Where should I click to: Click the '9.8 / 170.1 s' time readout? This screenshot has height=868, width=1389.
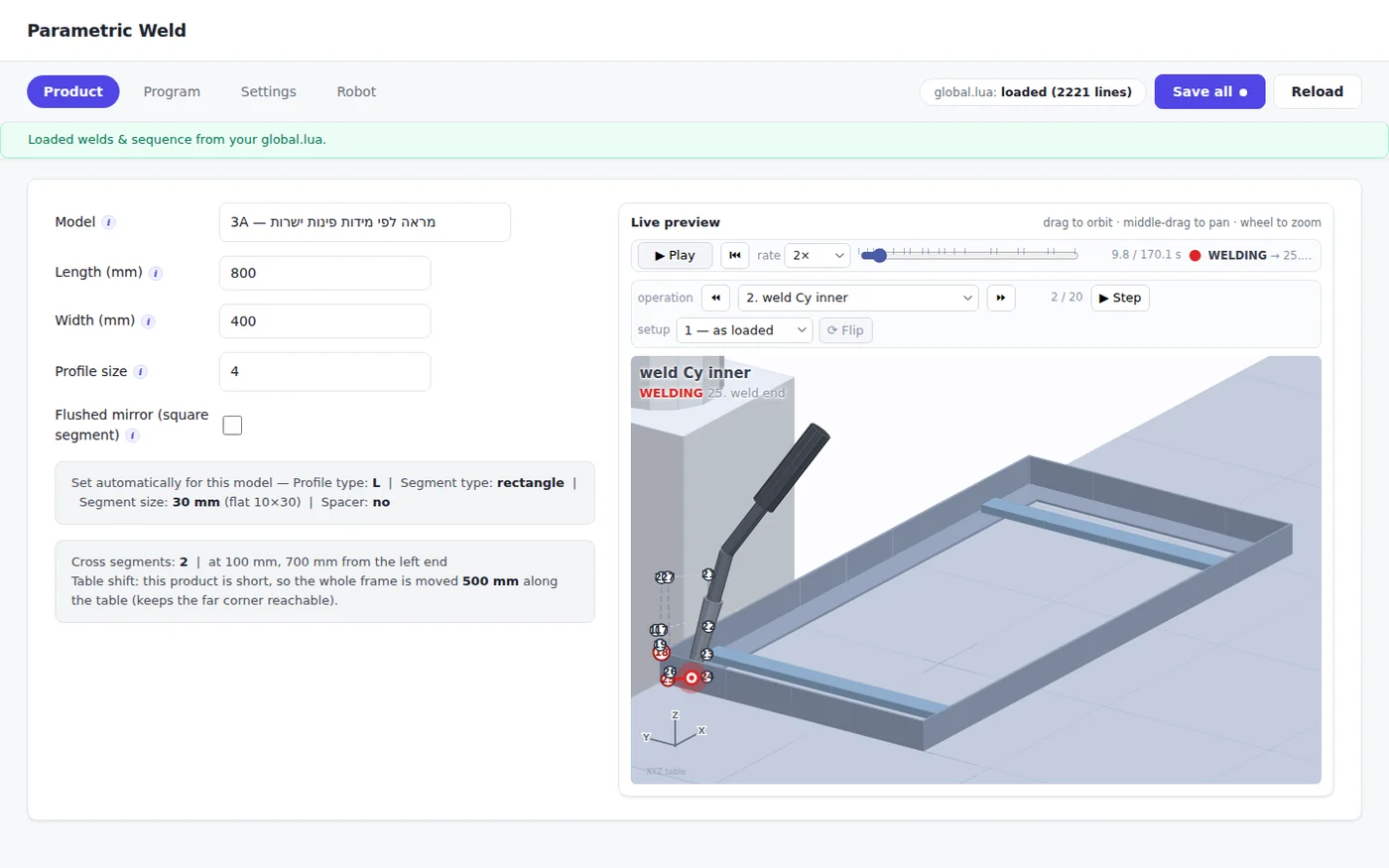click(x=1146, y=256)
